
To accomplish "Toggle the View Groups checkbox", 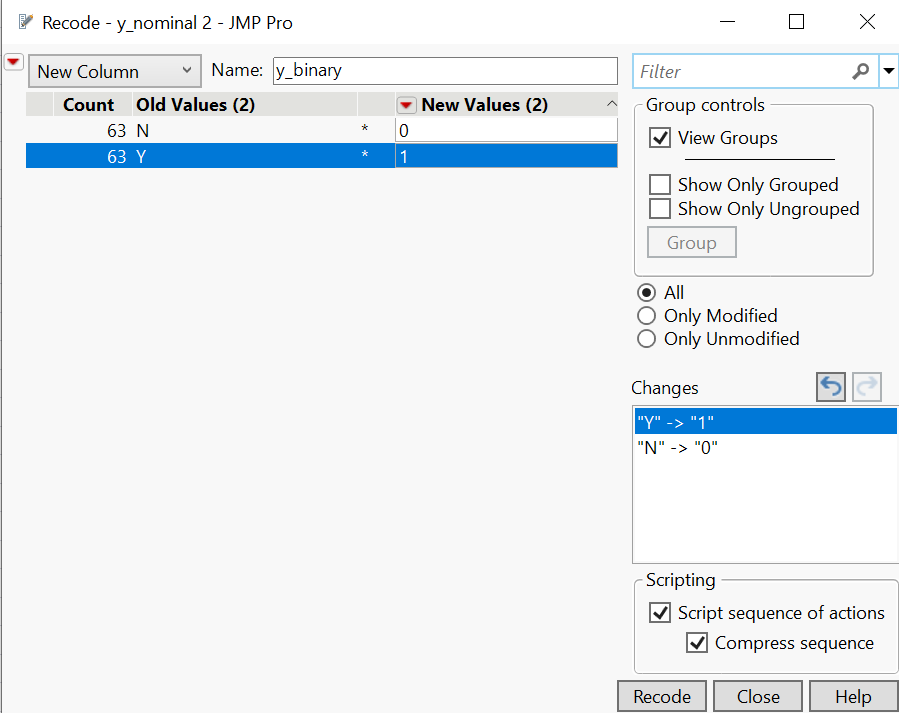I will pos(660,138).
